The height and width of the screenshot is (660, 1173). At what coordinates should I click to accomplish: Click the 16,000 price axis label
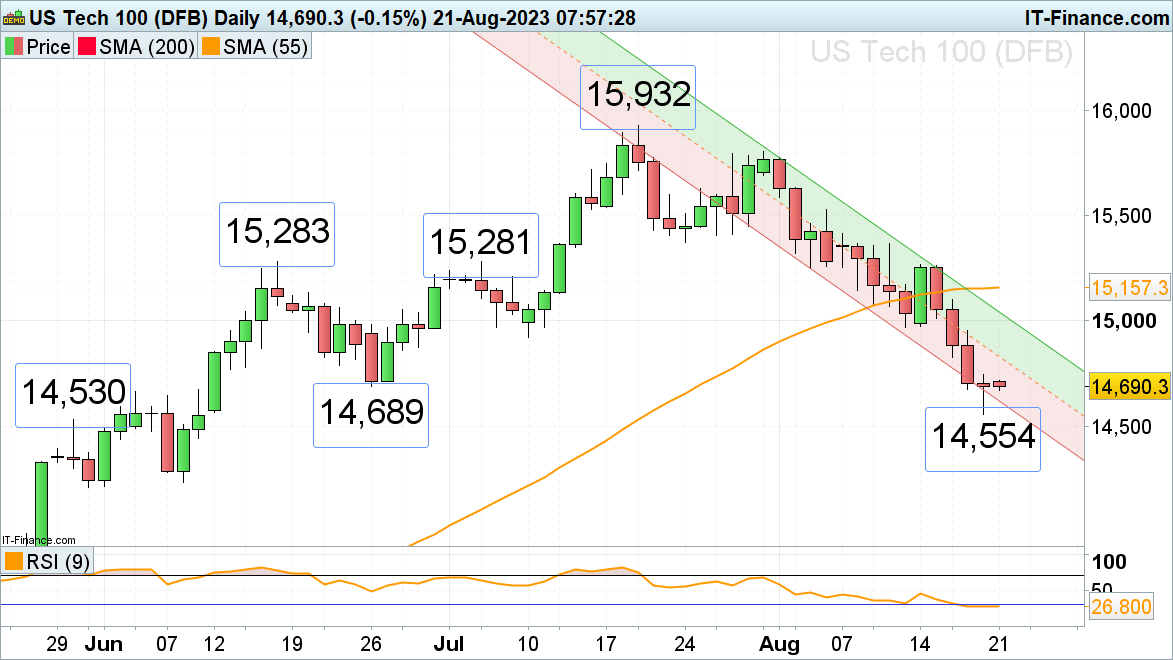(1121, 111)
